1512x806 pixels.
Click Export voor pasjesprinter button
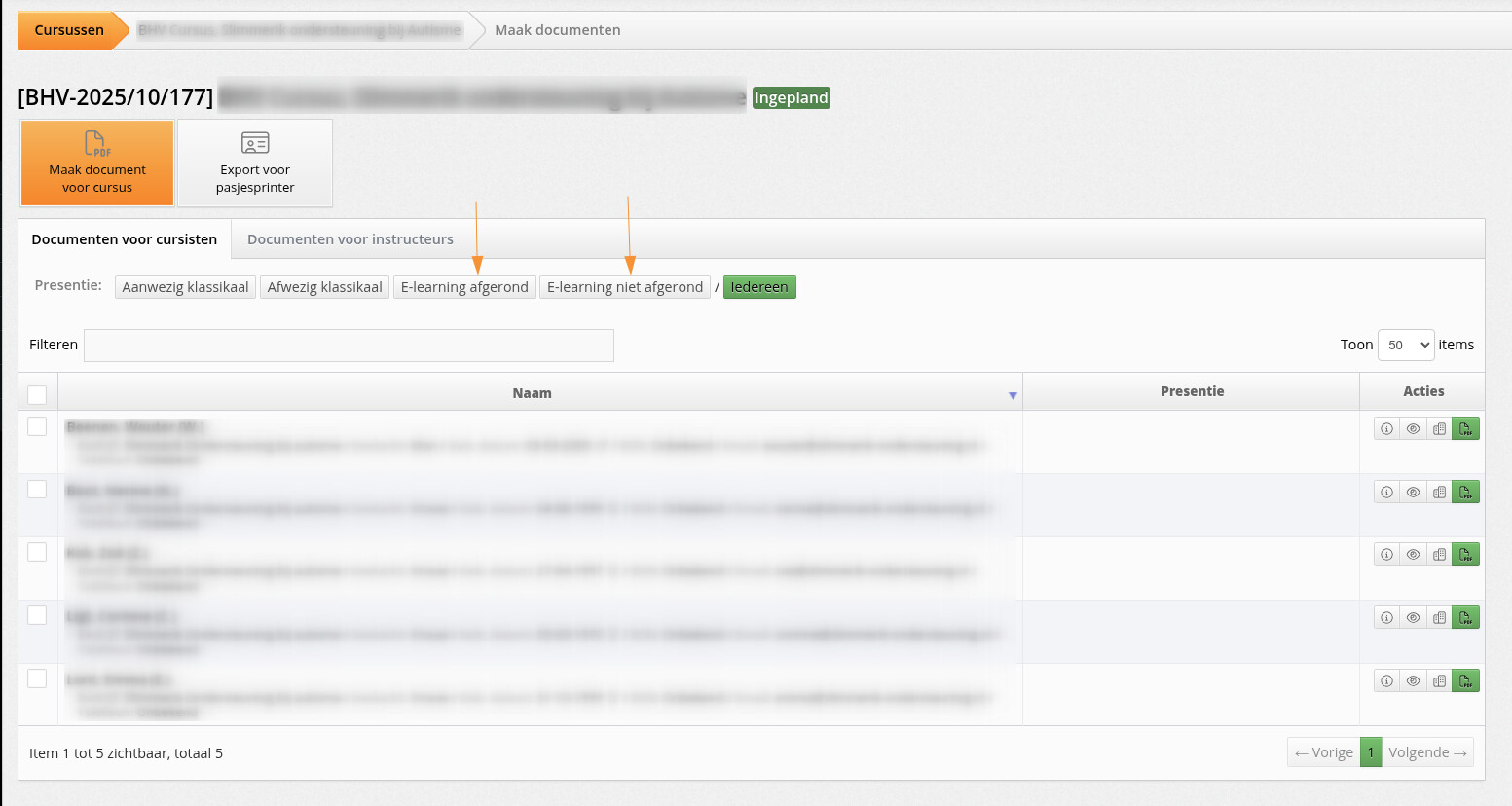pos(255,164)
